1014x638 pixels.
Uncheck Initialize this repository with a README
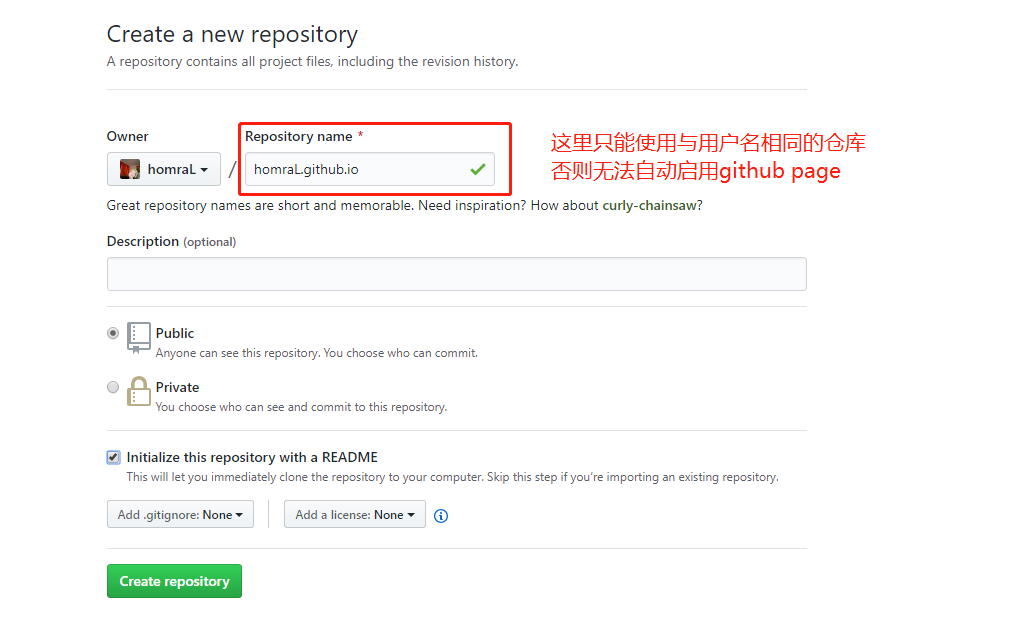[x=113, y=458]
